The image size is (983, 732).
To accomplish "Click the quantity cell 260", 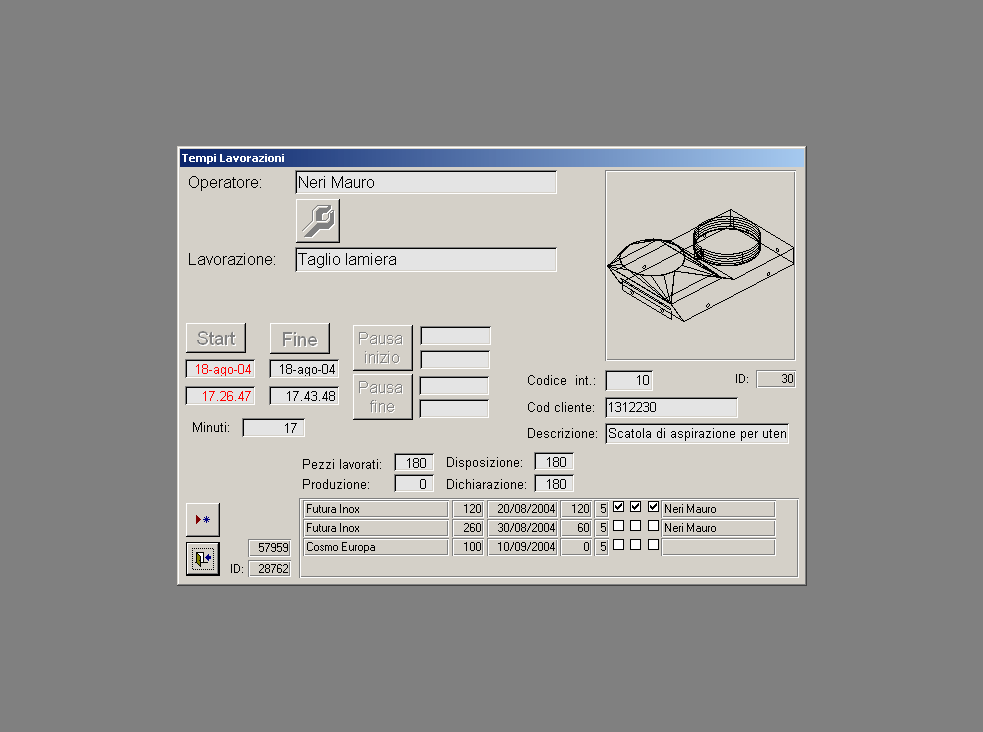I will 468,528.
